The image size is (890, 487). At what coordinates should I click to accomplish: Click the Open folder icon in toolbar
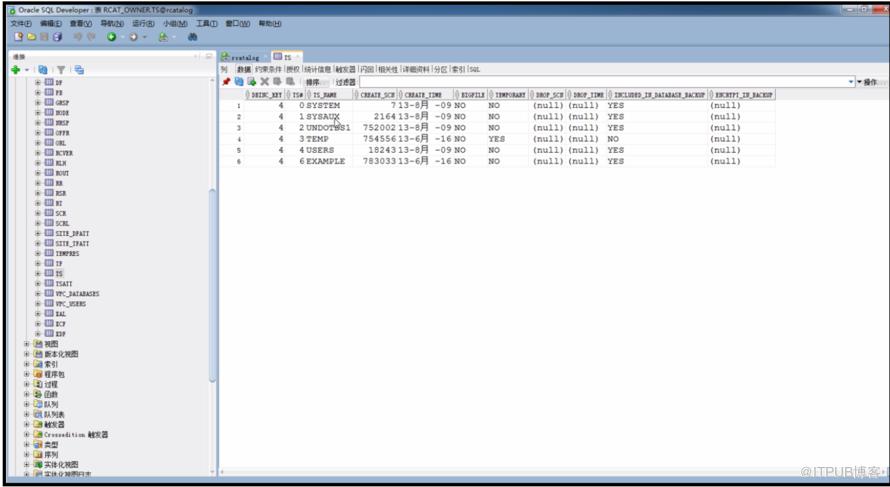pyautogui.click(x=31, y=37)
